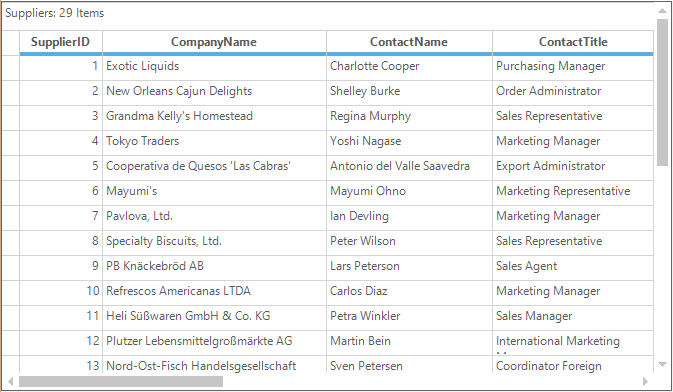
Task: Select the Charlotte Cooper contact cell
Action: click(x=409, y=68)
